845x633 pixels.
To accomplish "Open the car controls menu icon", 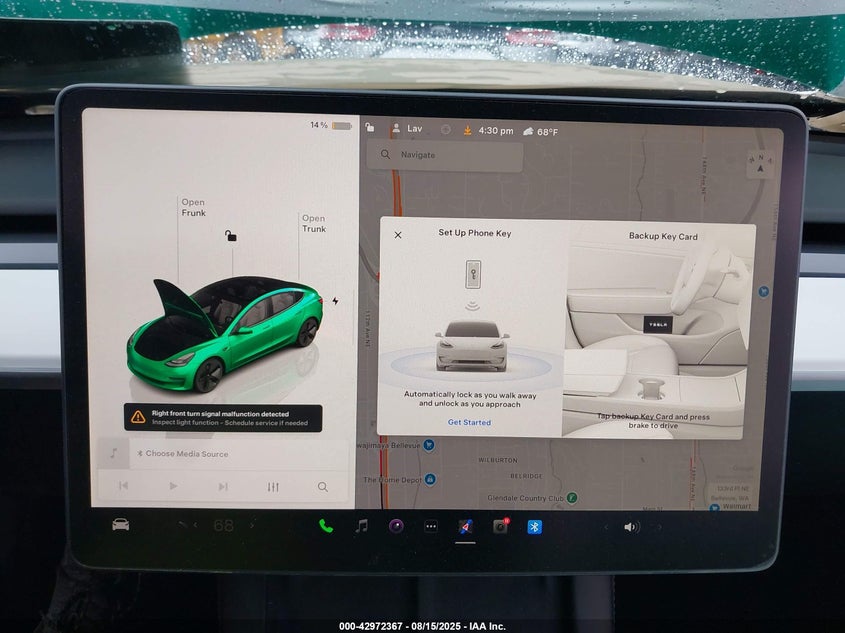I will [121, 525].
